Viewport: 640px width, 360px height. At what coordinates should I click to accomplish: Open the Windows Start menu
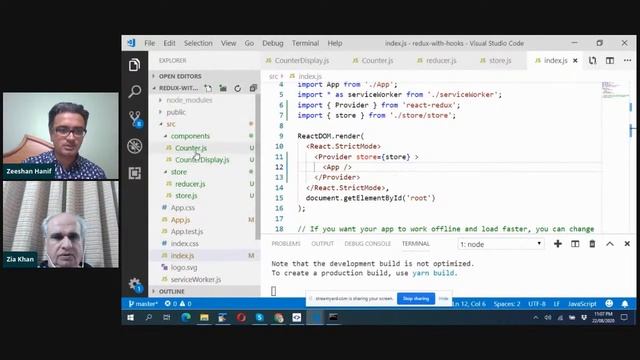[130, 317]
